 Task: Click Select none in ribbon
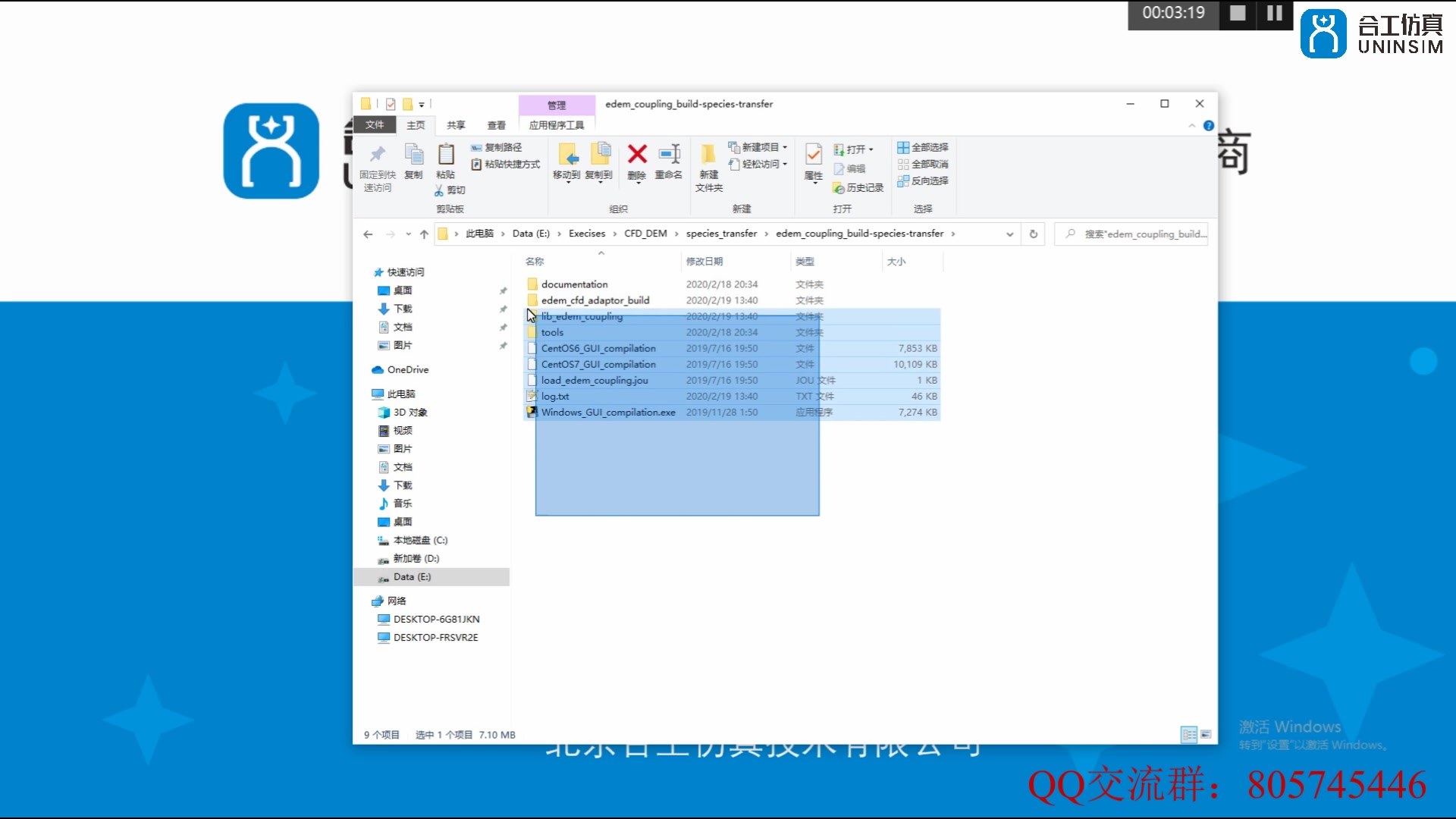point(923,164)
